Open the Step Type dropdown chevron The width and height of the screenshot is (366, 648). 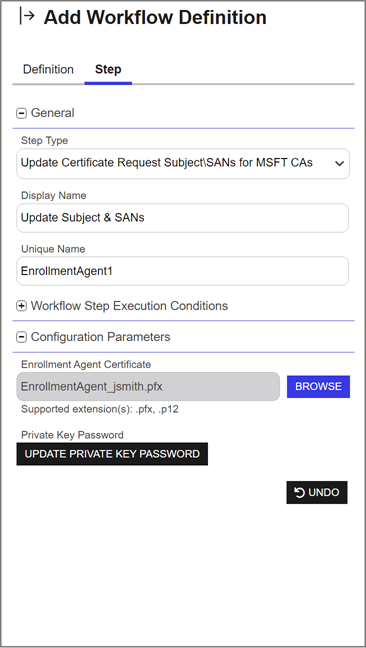(x=339, y=164)
